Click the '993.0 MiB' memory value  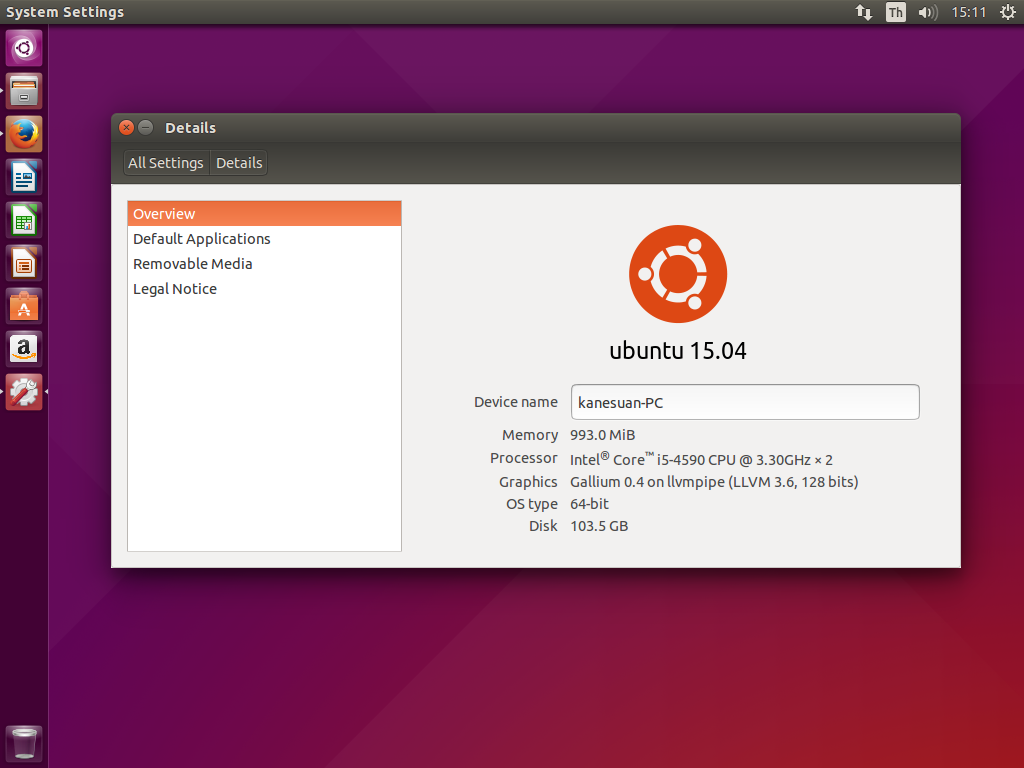coord(603,435)
